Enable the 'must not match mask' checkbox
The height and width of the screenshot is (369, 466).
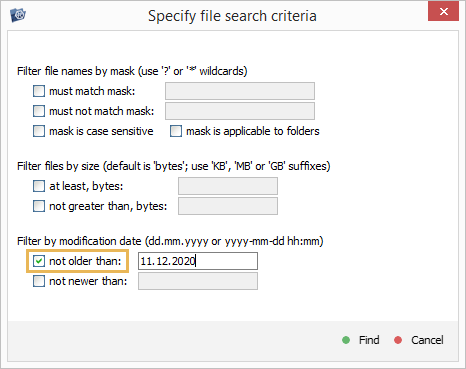tap(39, 111)
